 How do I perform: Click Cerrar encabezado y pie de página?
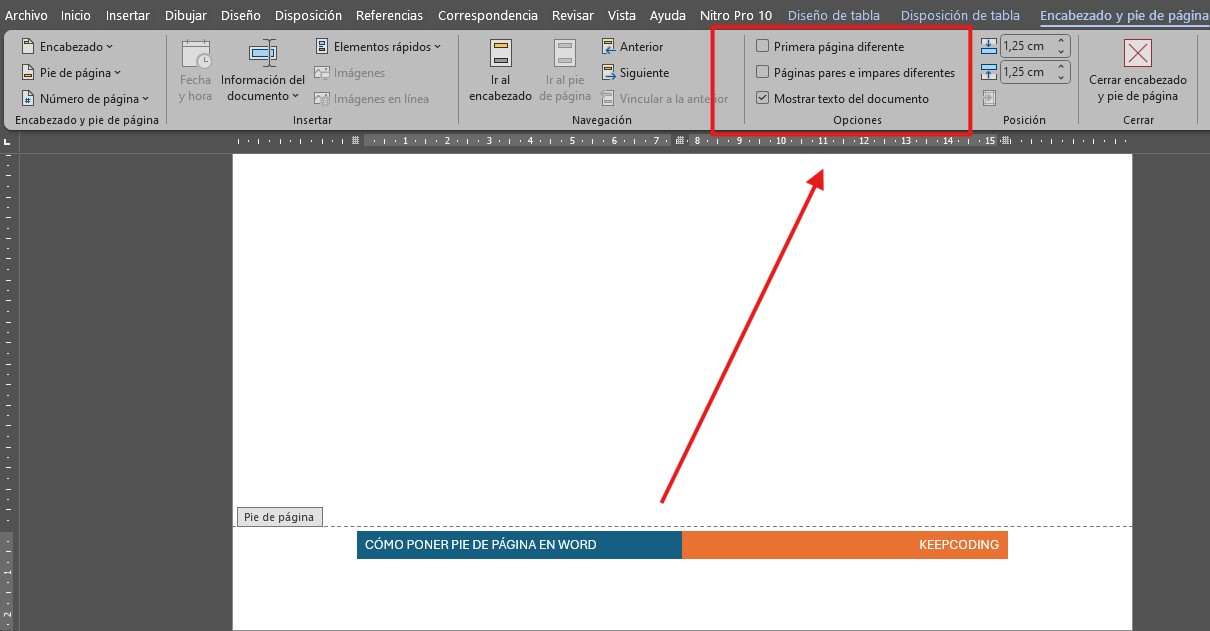[1138, 72]
